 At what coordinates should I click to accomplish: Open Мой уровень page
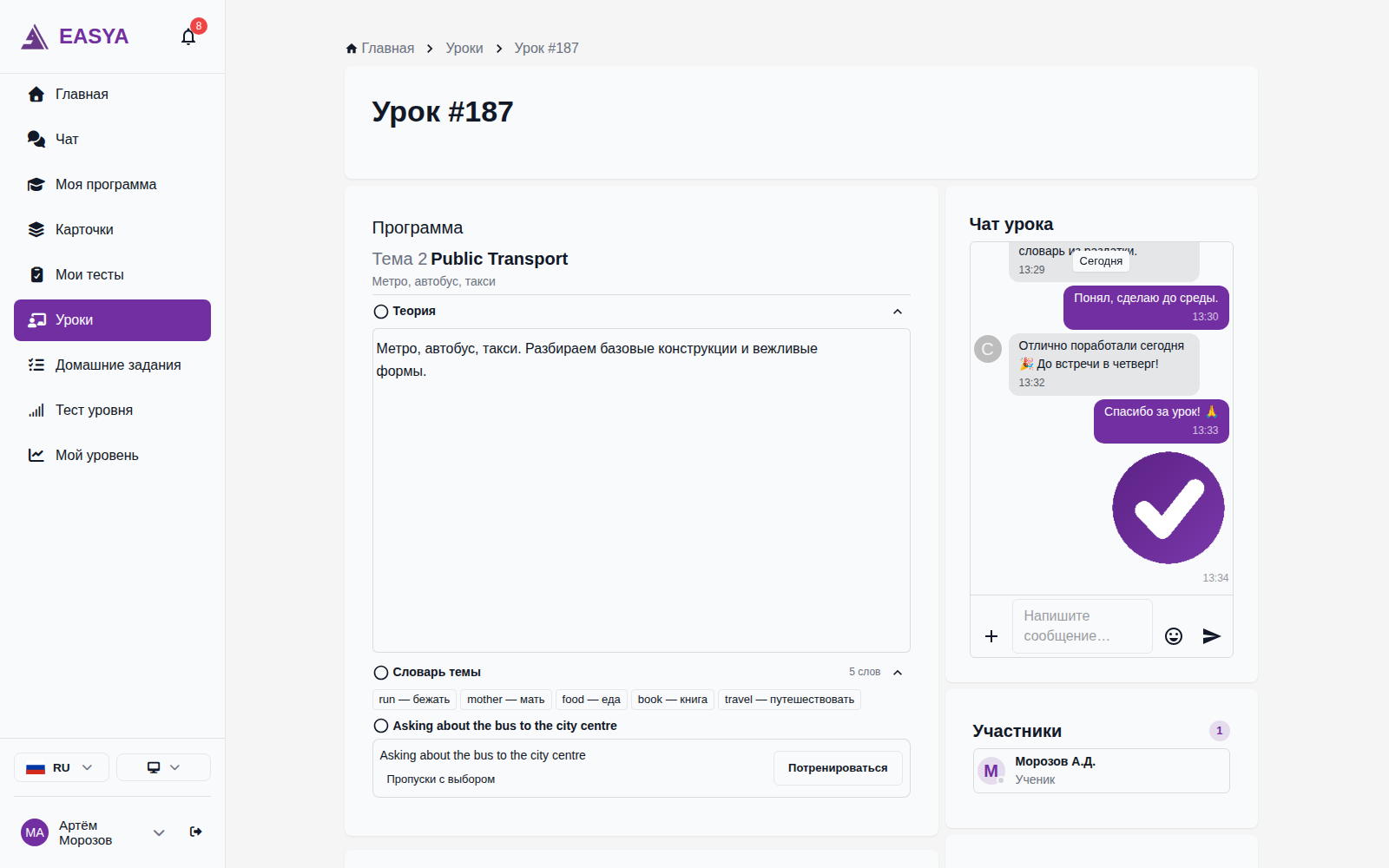pos(112,456)
